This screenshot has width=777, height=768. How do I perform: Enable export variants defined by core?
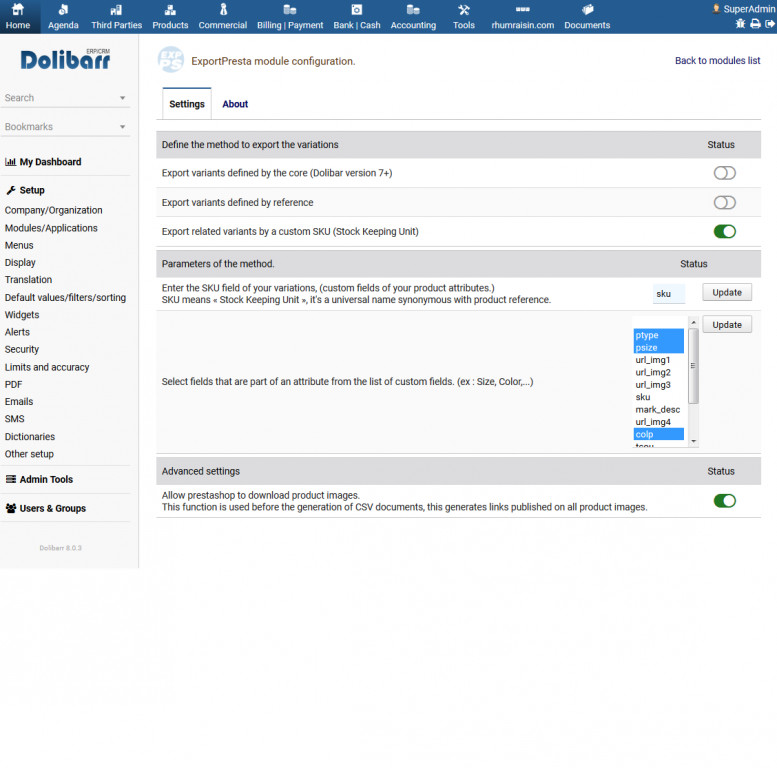[724, 173]
